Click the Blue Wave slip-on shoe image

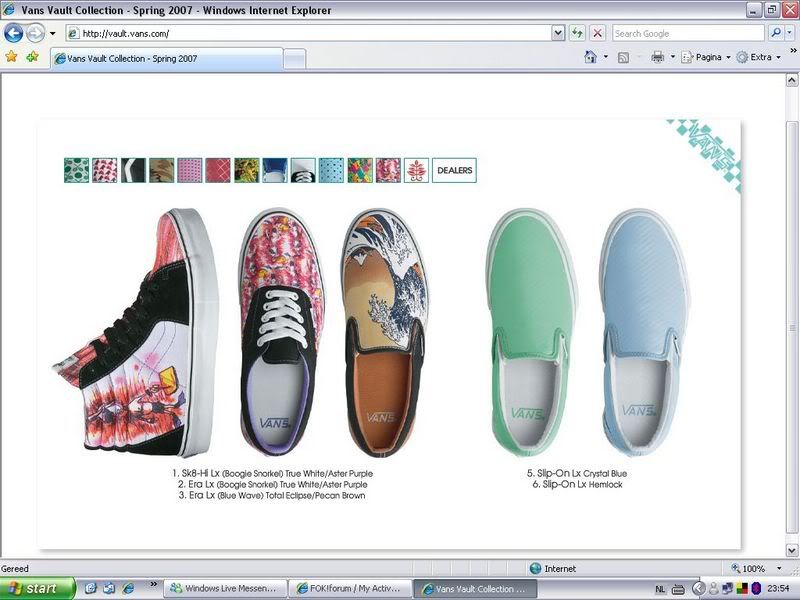[385, 333]
